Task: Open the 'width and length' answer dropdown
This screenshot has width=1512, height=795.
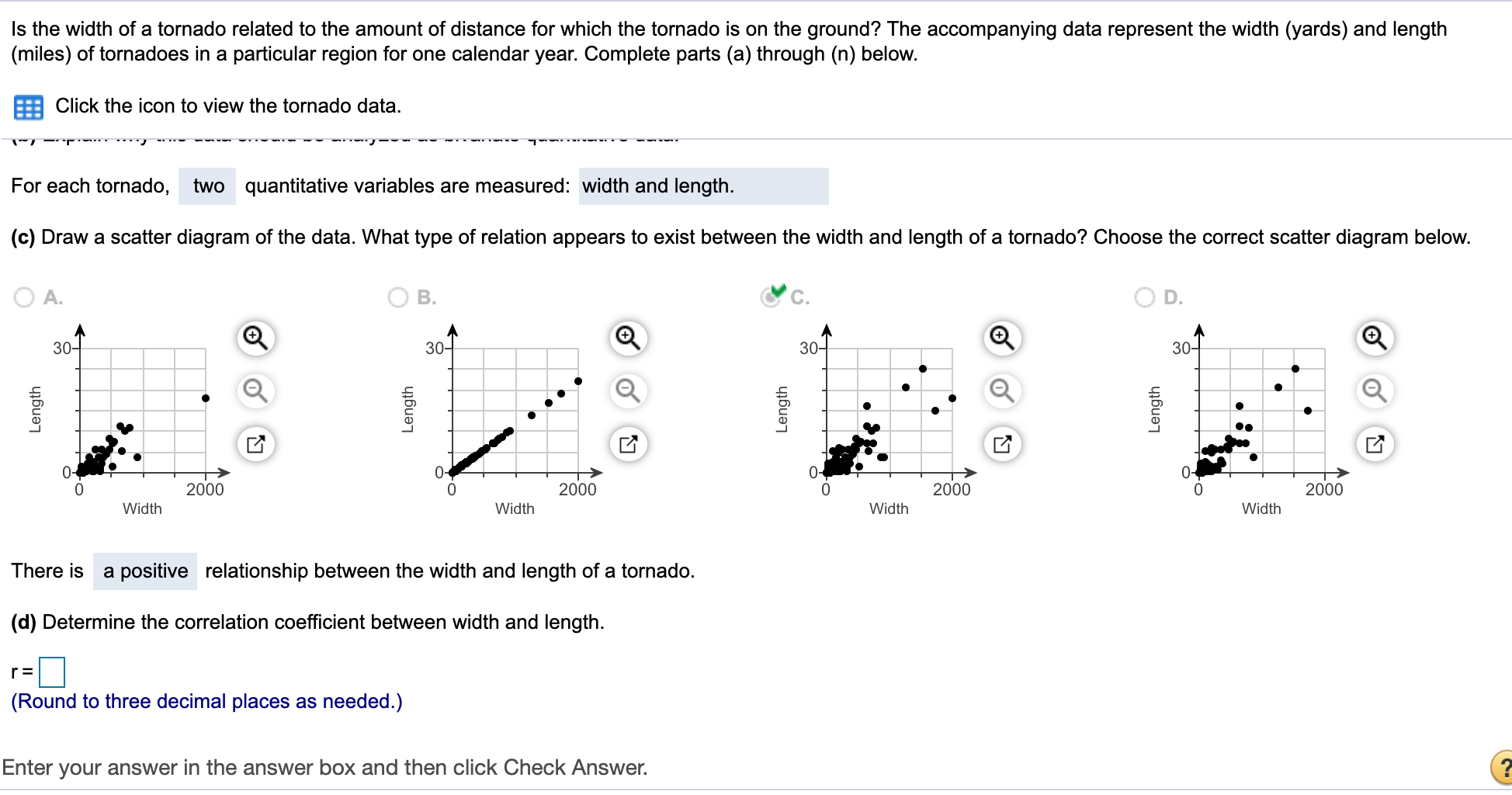Action: [x=702, y=186]
